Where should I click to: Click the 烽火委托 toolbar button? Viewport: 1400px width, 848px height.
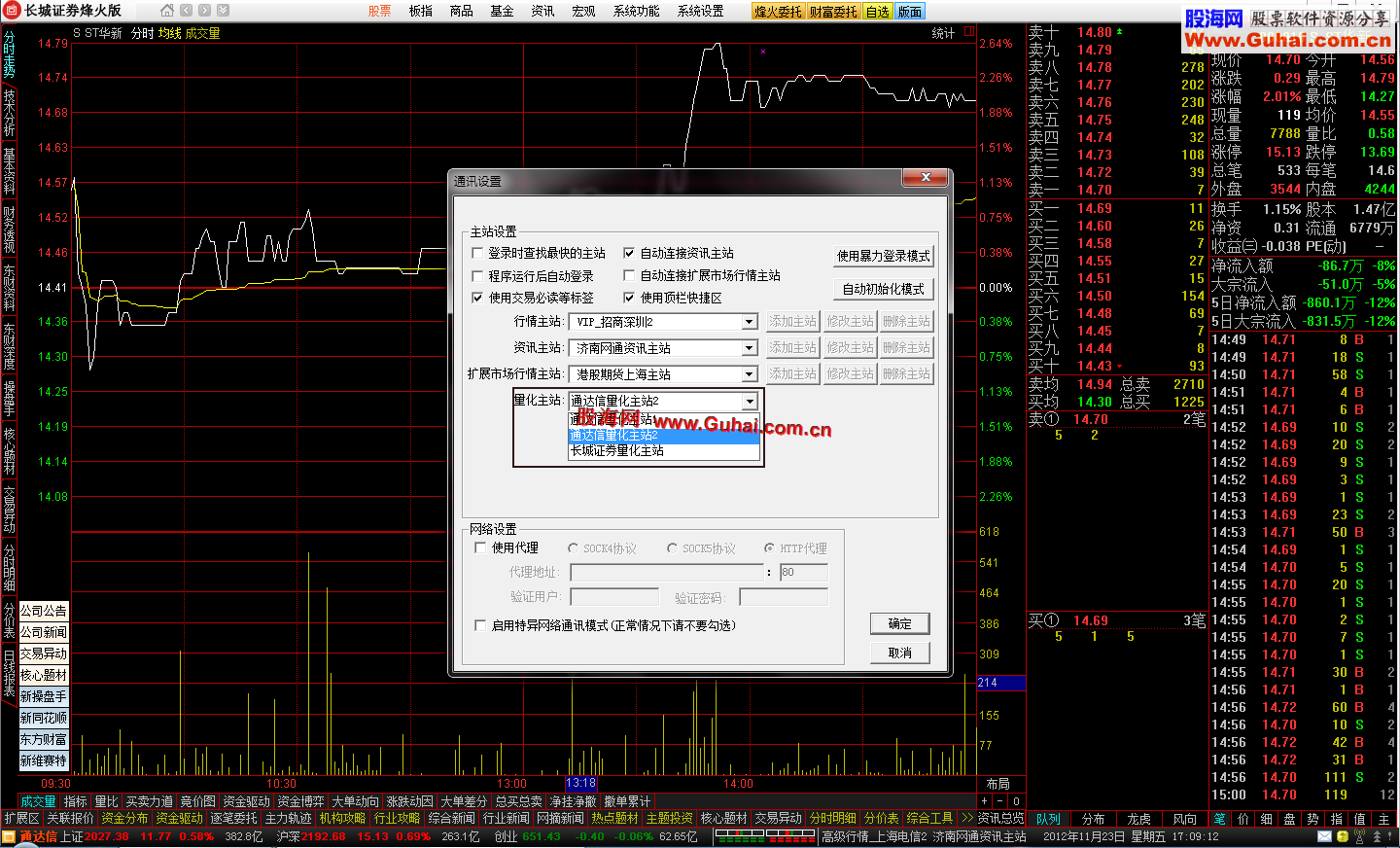(778, 12)
